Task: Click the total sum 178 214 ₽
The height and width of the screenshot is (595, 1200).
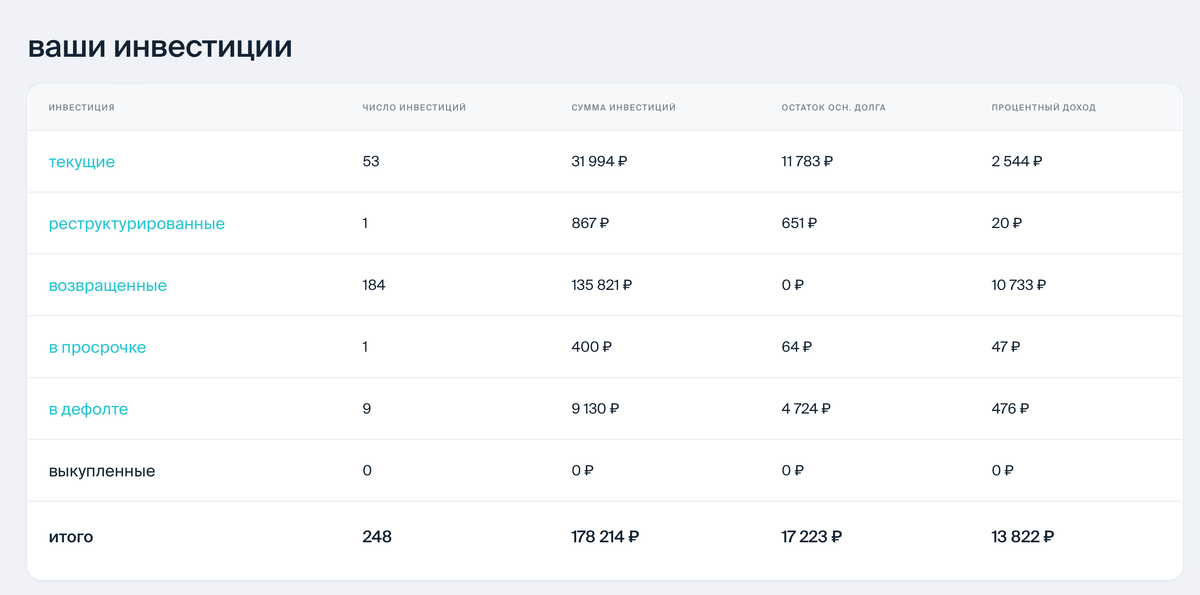Action: 605,537
